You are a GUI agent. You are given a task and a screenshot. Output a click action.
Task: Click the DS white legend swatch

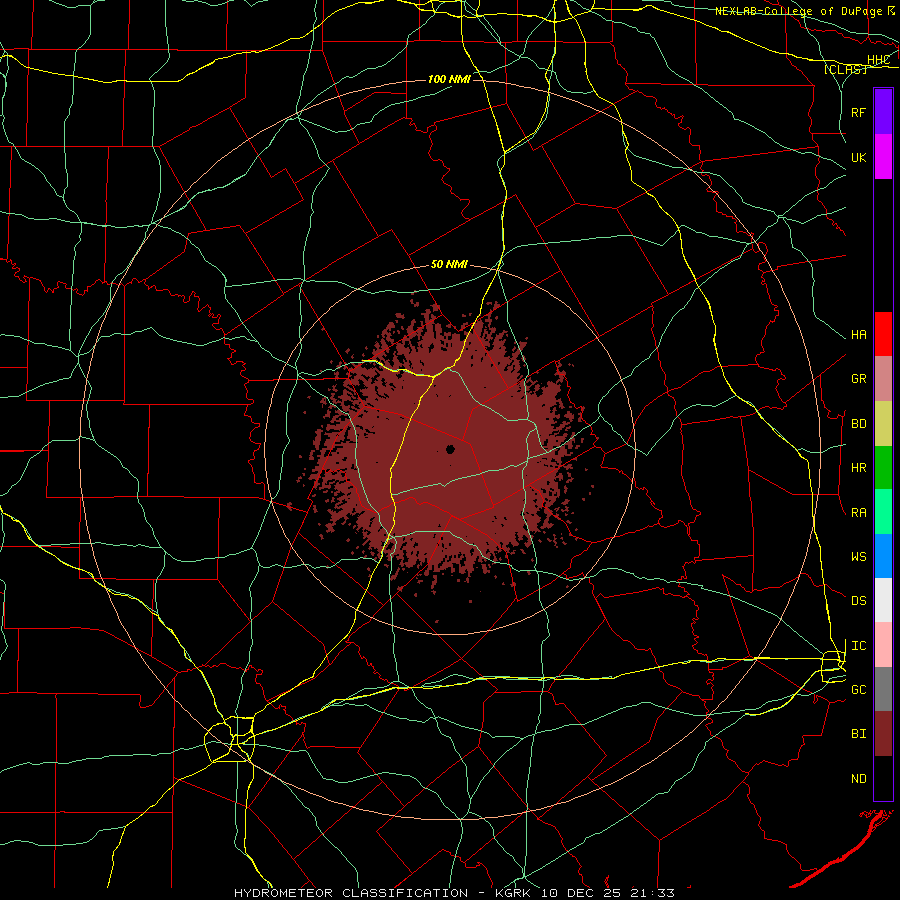click(883, 600)
